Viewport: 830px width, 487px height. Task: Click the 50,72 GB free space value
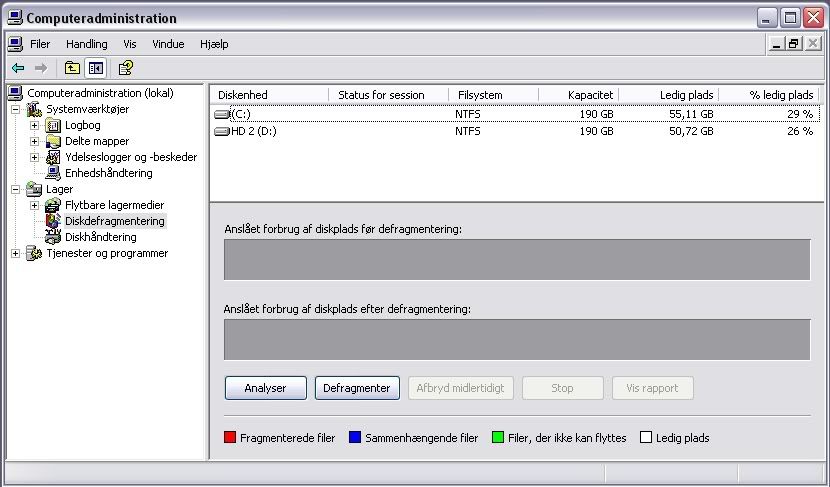(691, 131)
